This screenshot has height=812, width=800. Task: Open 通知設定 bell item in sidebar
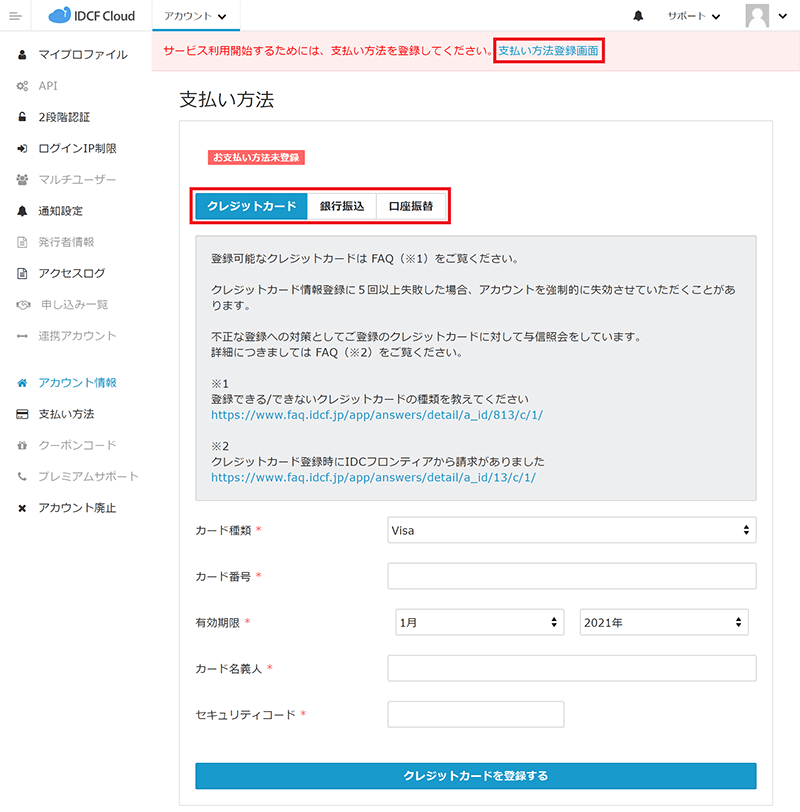60,211
